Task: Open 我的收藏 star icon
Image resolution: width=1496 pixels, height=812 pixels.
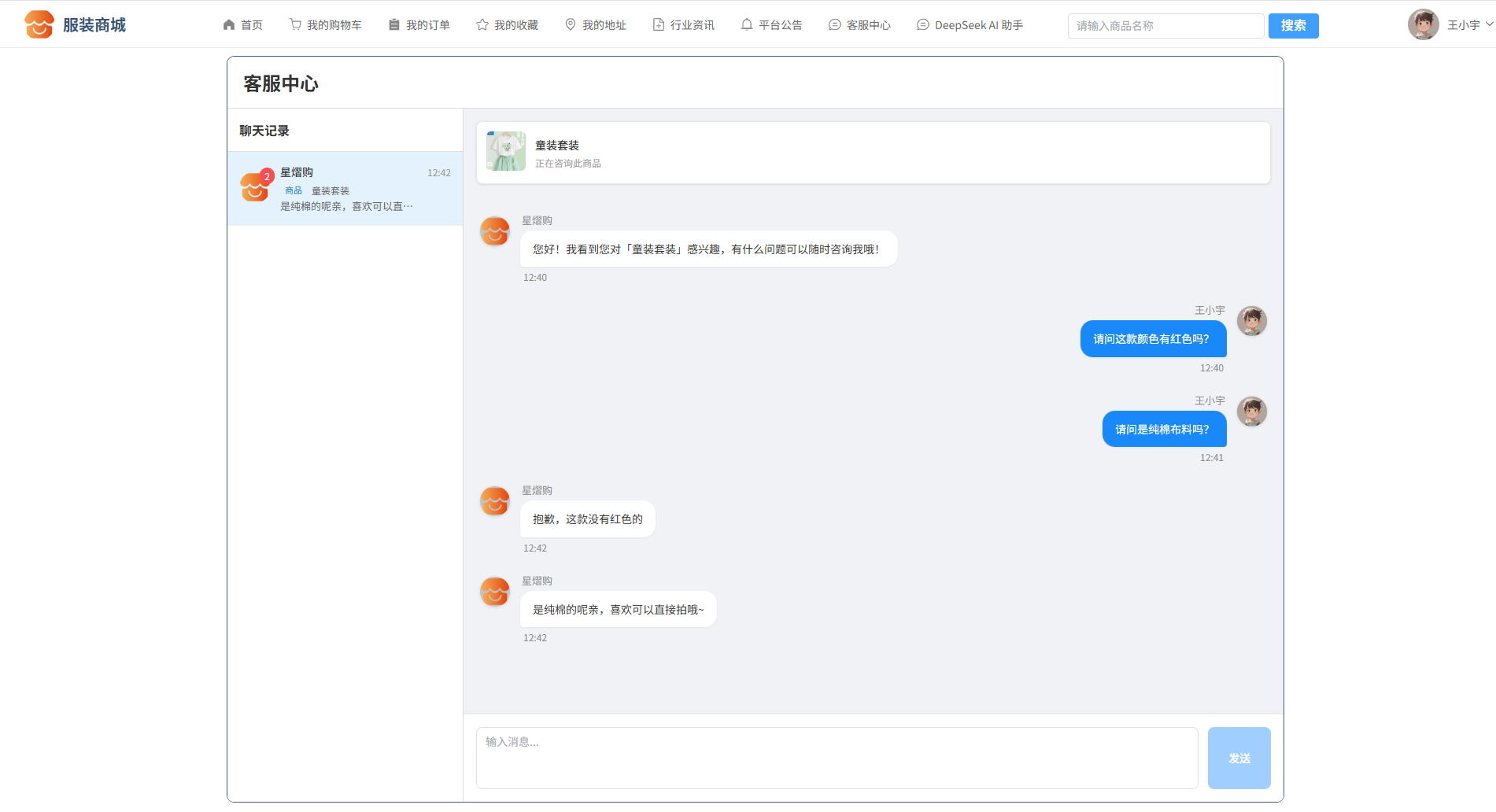Action: (482, 25)
